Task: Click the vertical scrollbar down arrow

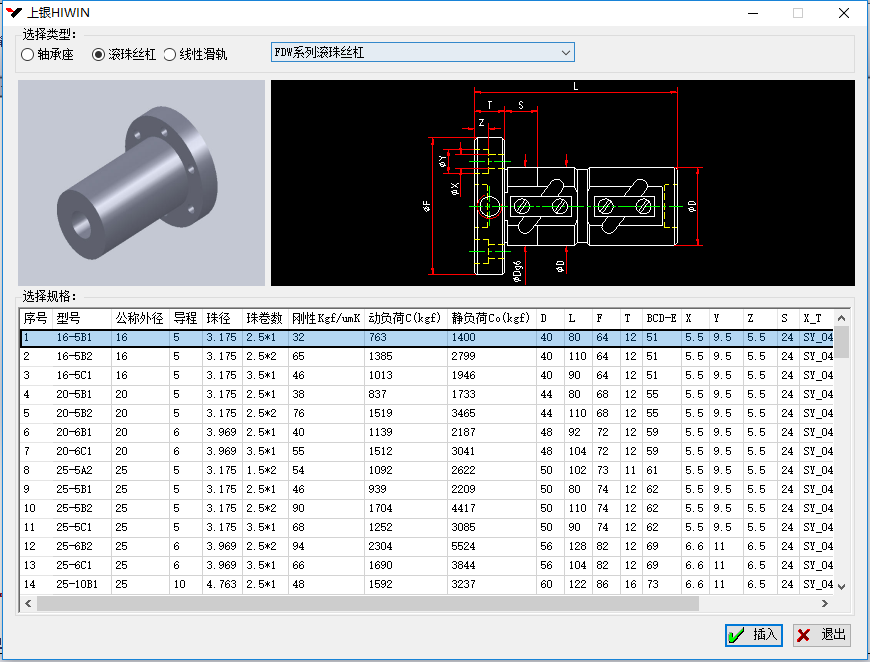Action: (841, 586)
